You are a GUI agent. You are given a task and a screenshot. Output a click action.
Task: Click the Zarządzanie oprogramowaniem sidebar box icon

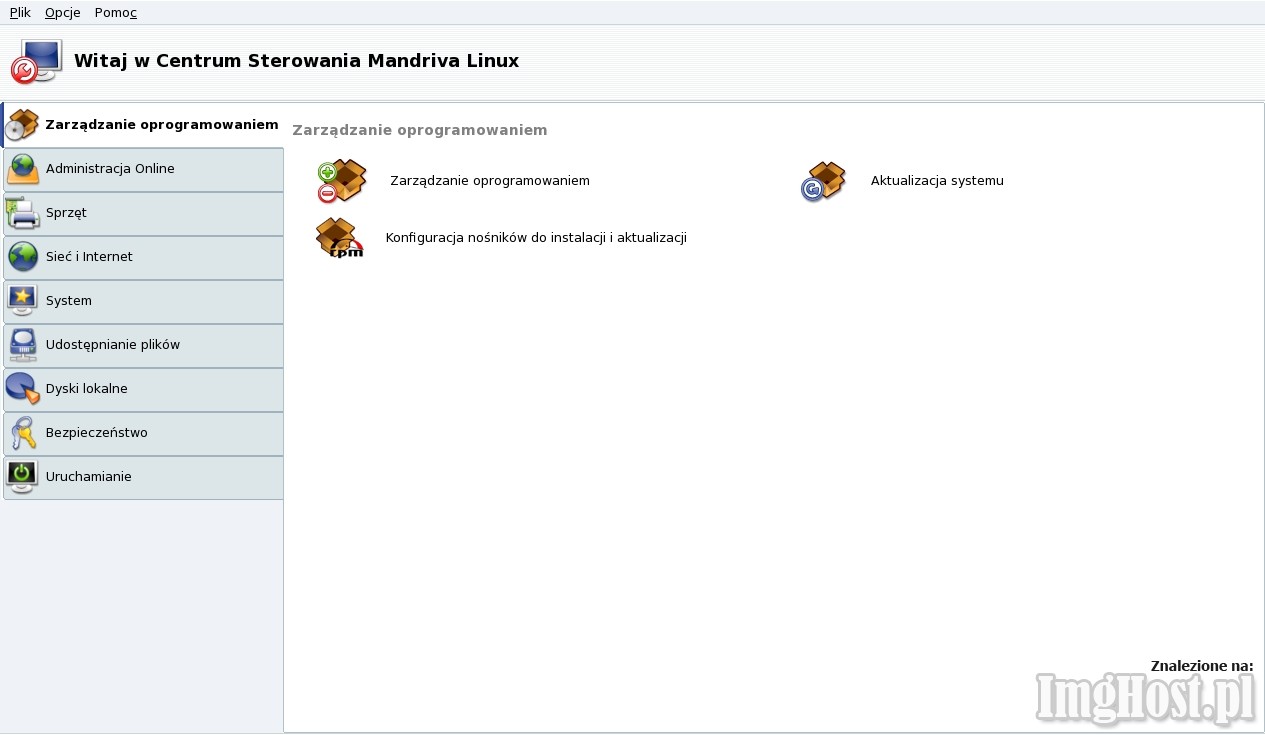coord(22,125)
